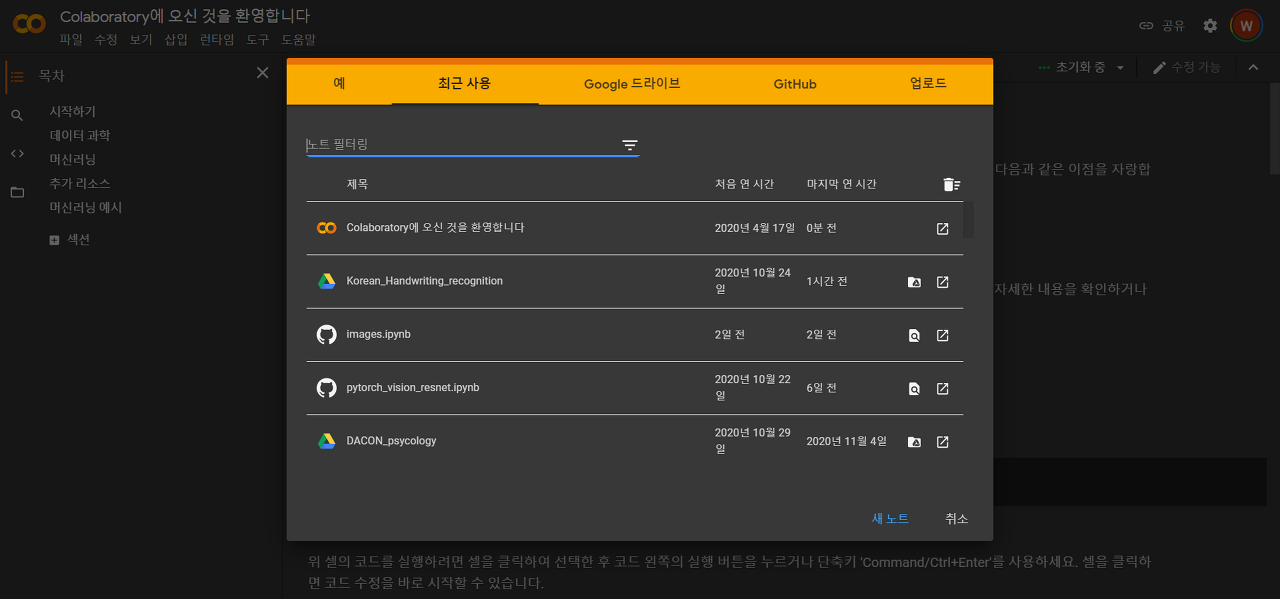Open the 수정 가능 editing mode dropdown
Viewport: 1280px width, 599px height.
[x=1187, y=67]
